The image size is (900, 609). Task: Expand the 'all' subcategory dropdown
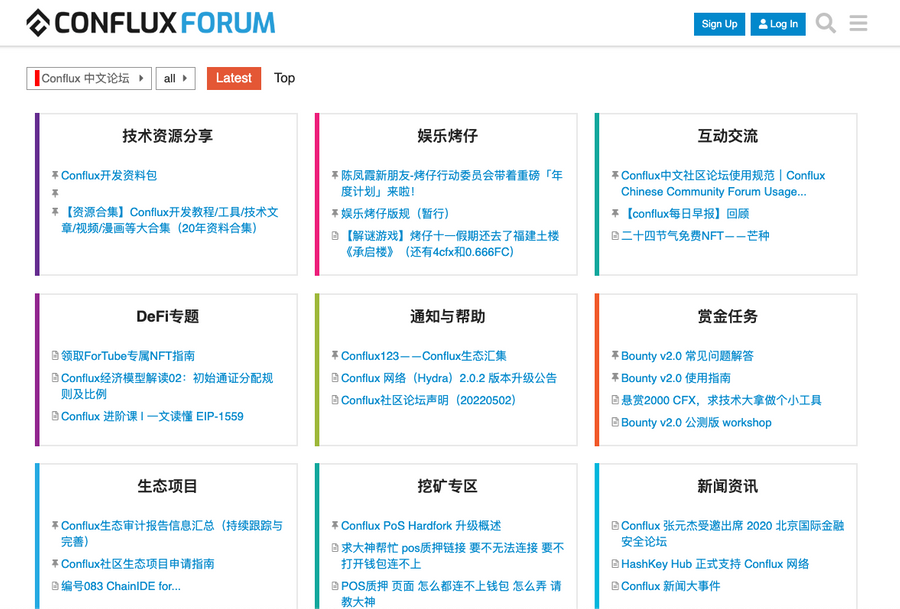175,78
